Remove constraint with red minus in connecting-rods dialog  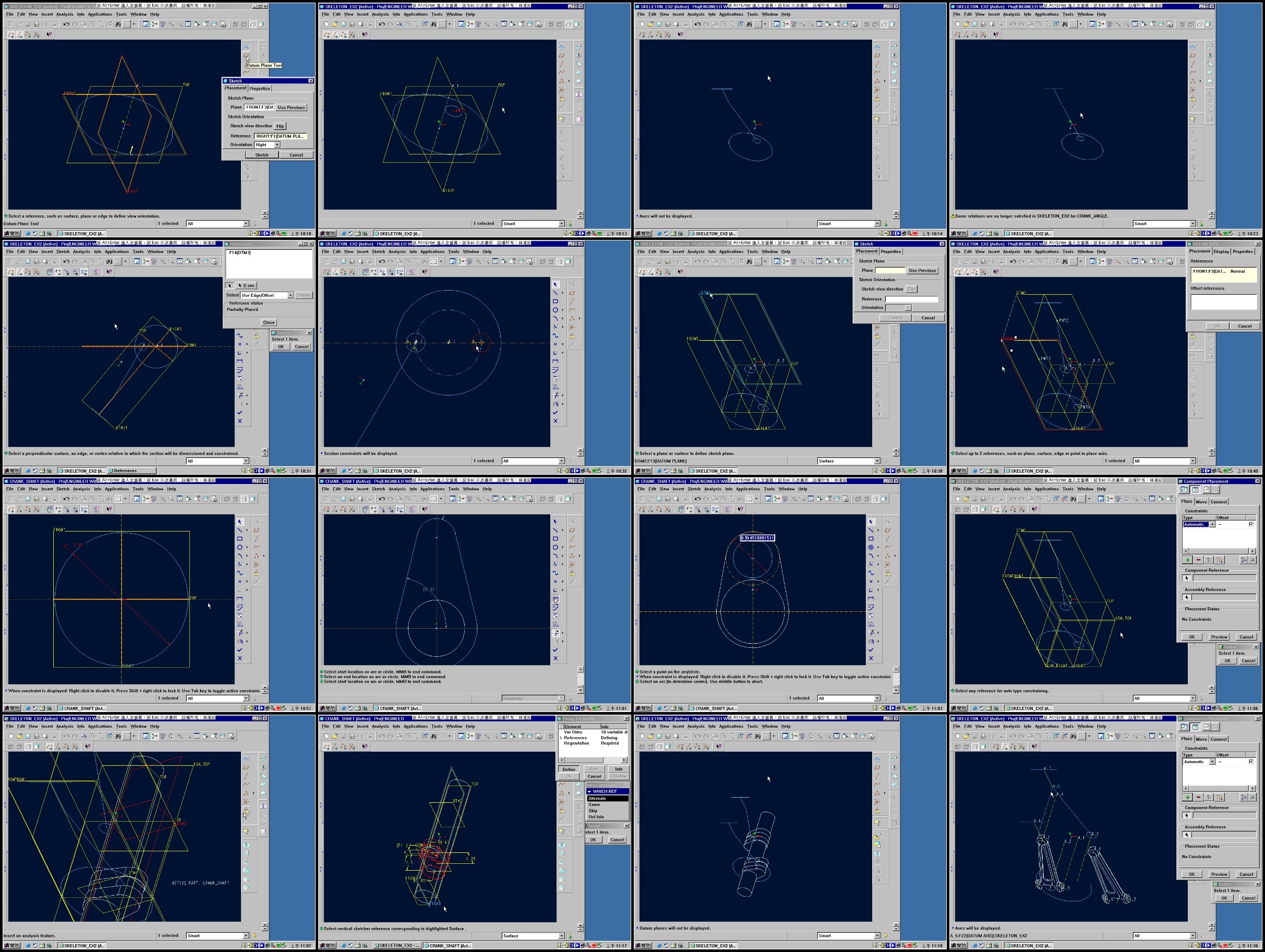coord(1198,797)
